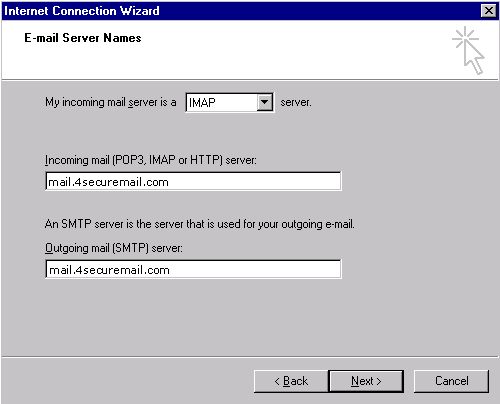
Task: Cancel the Internet Connection Wizard
Action: pos(451,381)
